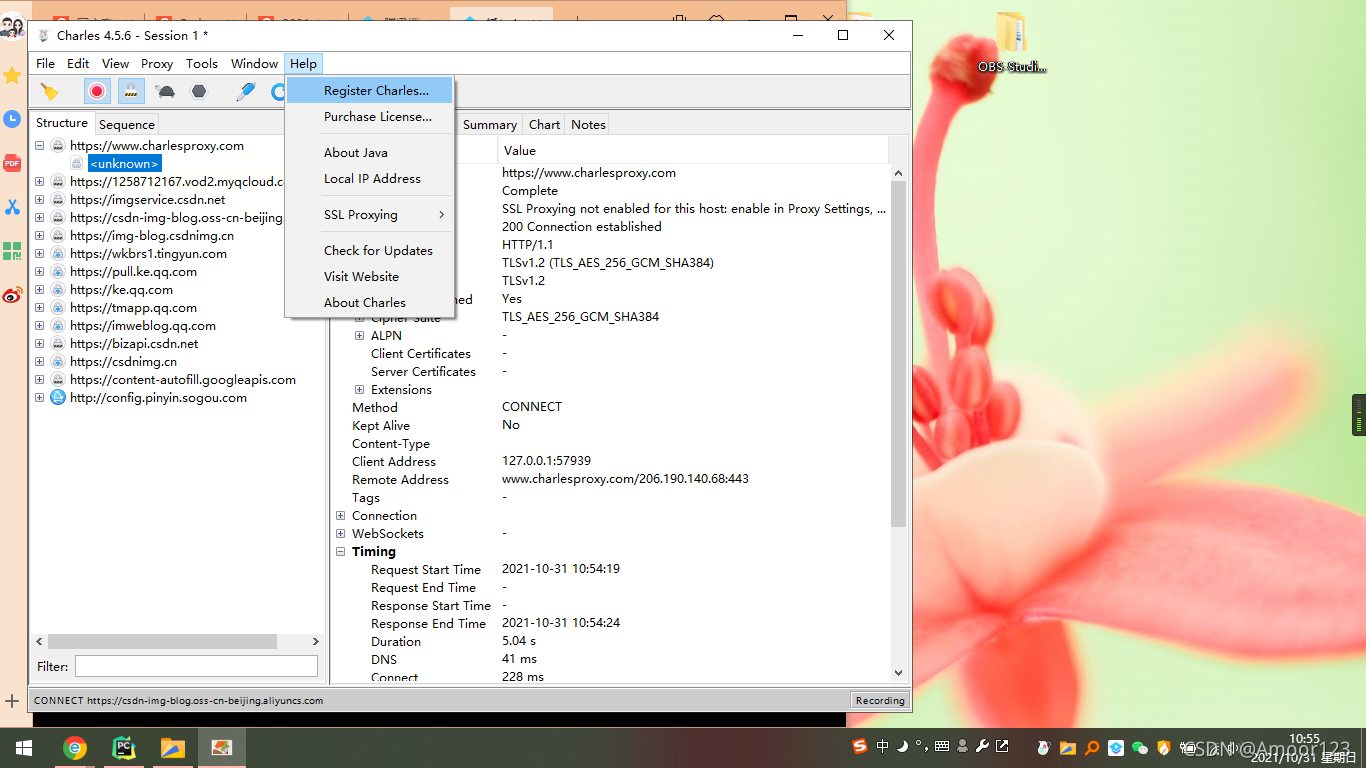Choose Visit Website in Help menu

tap(370, 276)
